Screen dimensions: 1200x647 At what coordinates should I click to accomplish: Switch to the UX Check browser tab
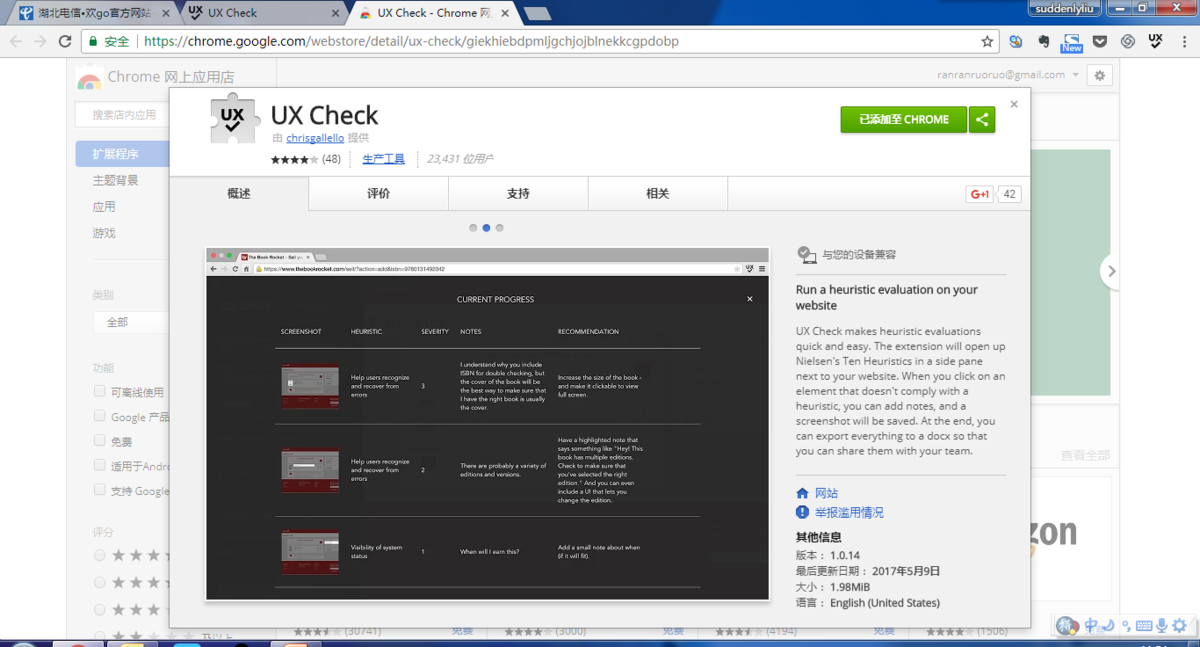[262, 13]
